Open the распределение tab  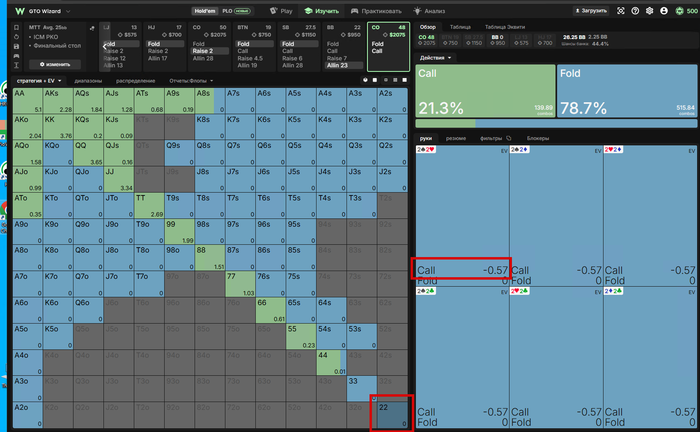[135, 81]
